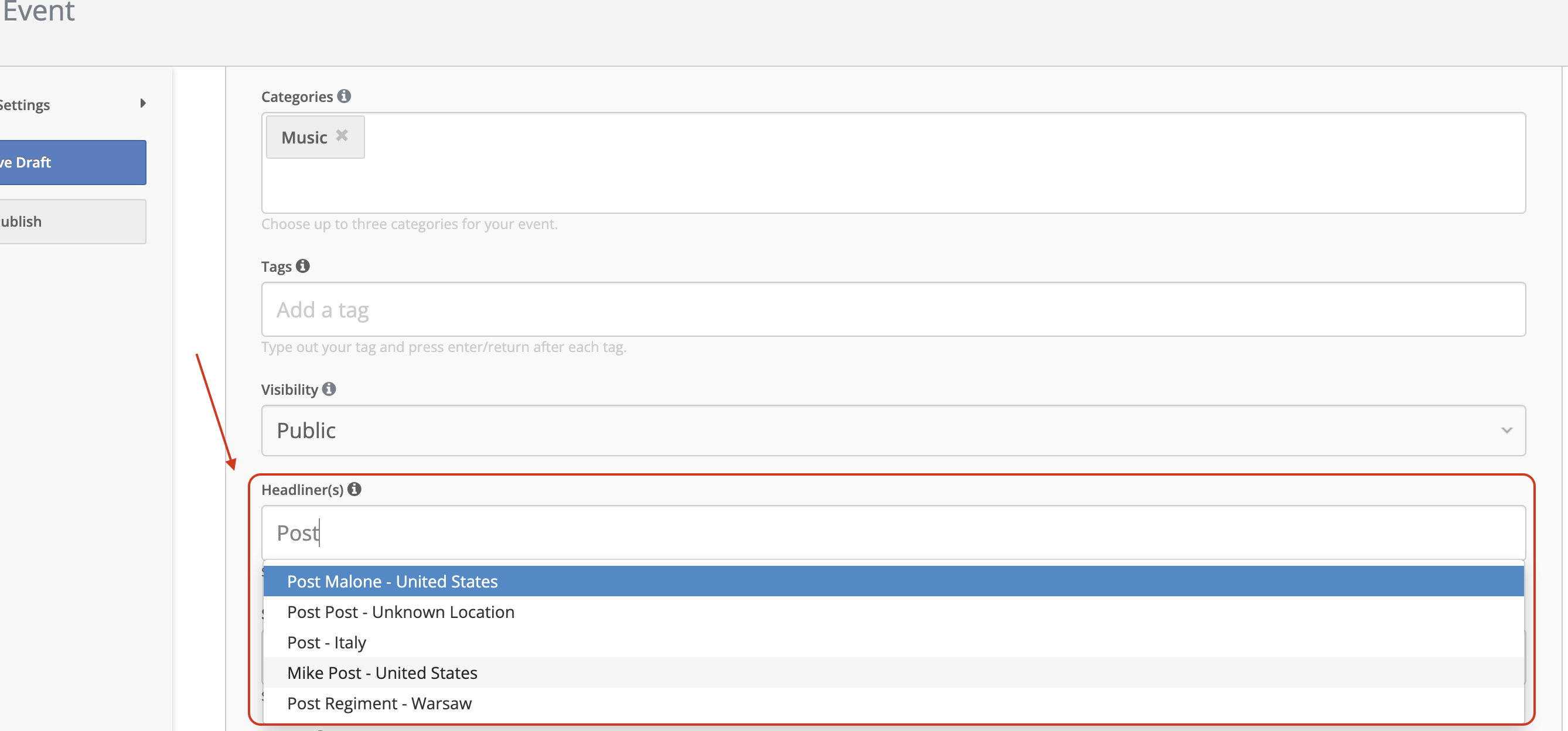Expand the Settings sidebar arrow
The image size is (1568, 731).
[143, 104]
